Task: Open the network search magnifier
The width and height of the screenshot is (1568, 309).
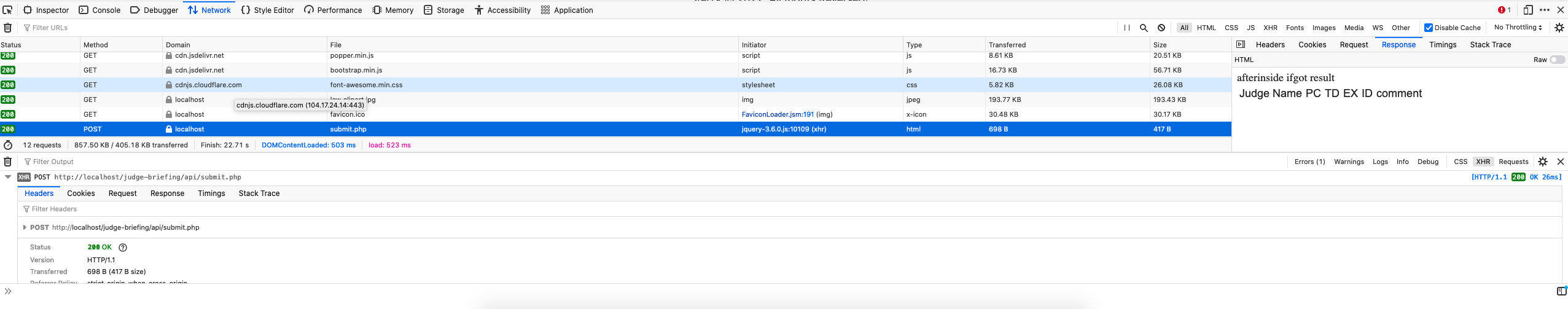Action: tap(1144, 28)
